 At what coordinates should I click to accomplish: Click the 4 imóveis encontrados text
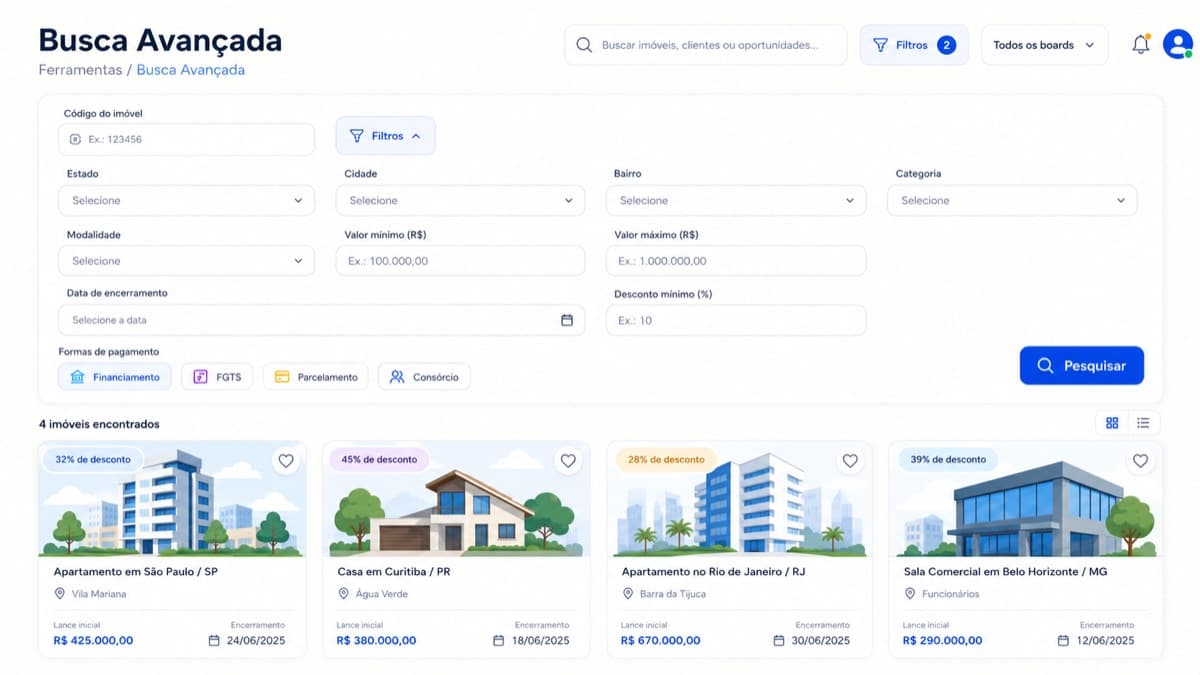(x=99, y=424)
